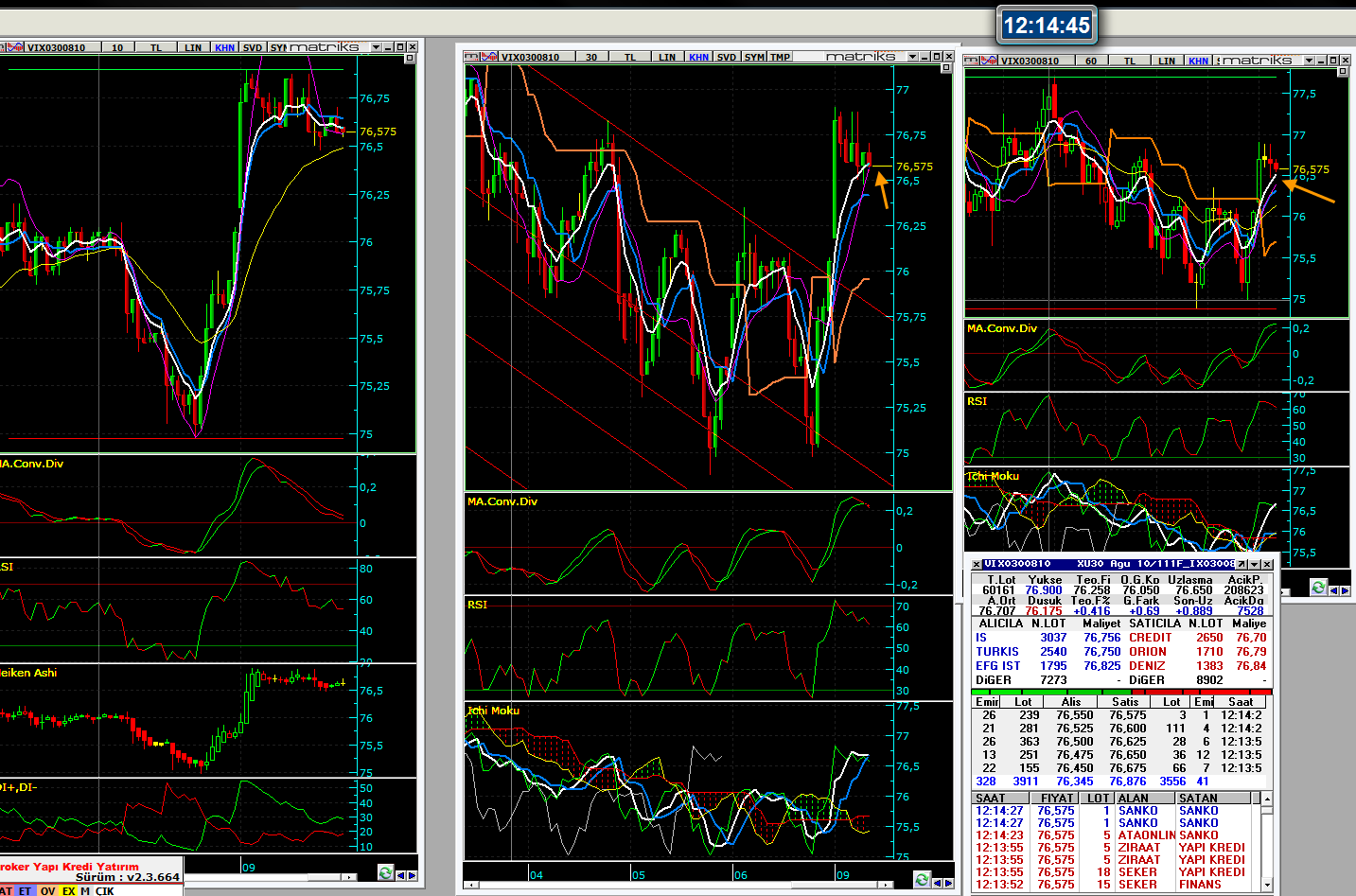Click the chart indicator icon in the 30-minute window
The image size is (1356, 896).
[x=489, y=57]
